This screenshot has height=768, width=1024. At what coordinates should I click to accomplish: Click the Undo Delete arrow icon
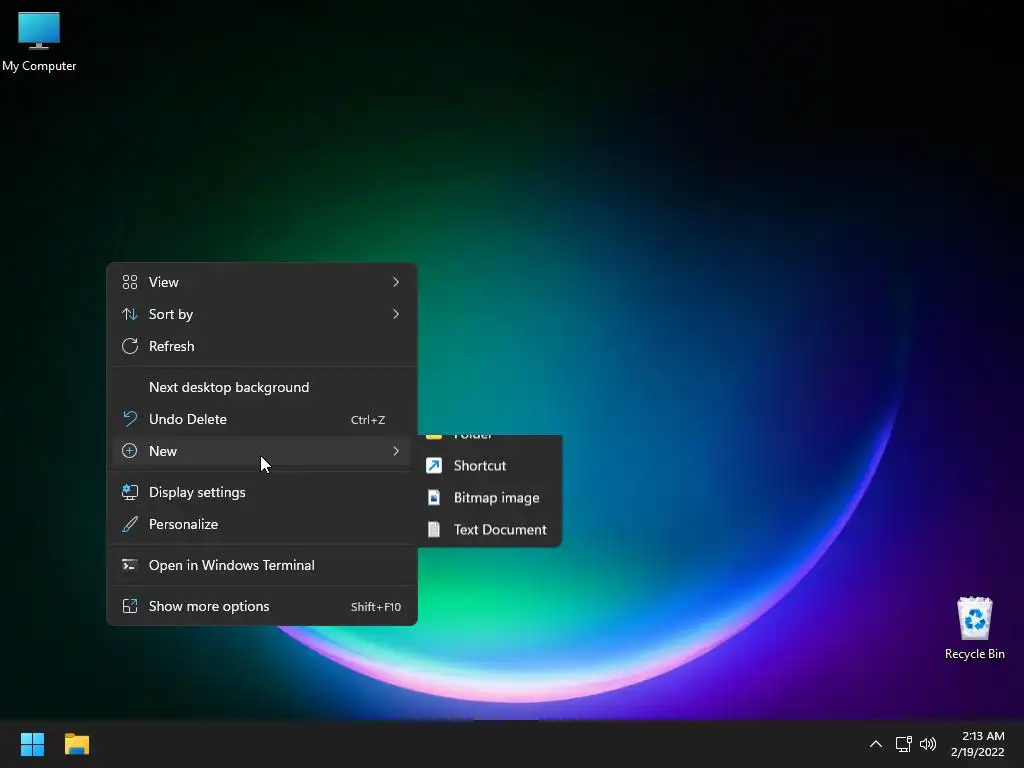[130, 419]
